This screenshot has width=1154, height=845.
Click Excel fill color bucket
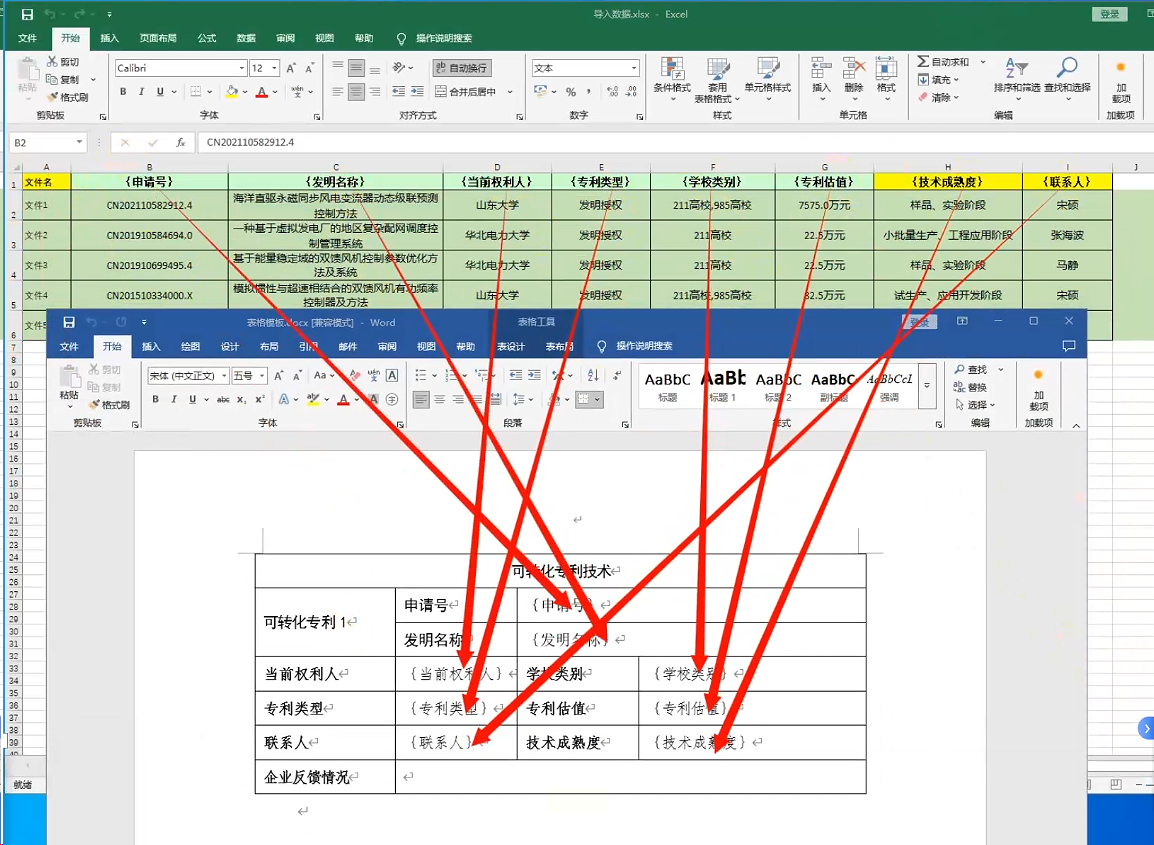click(x=231, y=92)
